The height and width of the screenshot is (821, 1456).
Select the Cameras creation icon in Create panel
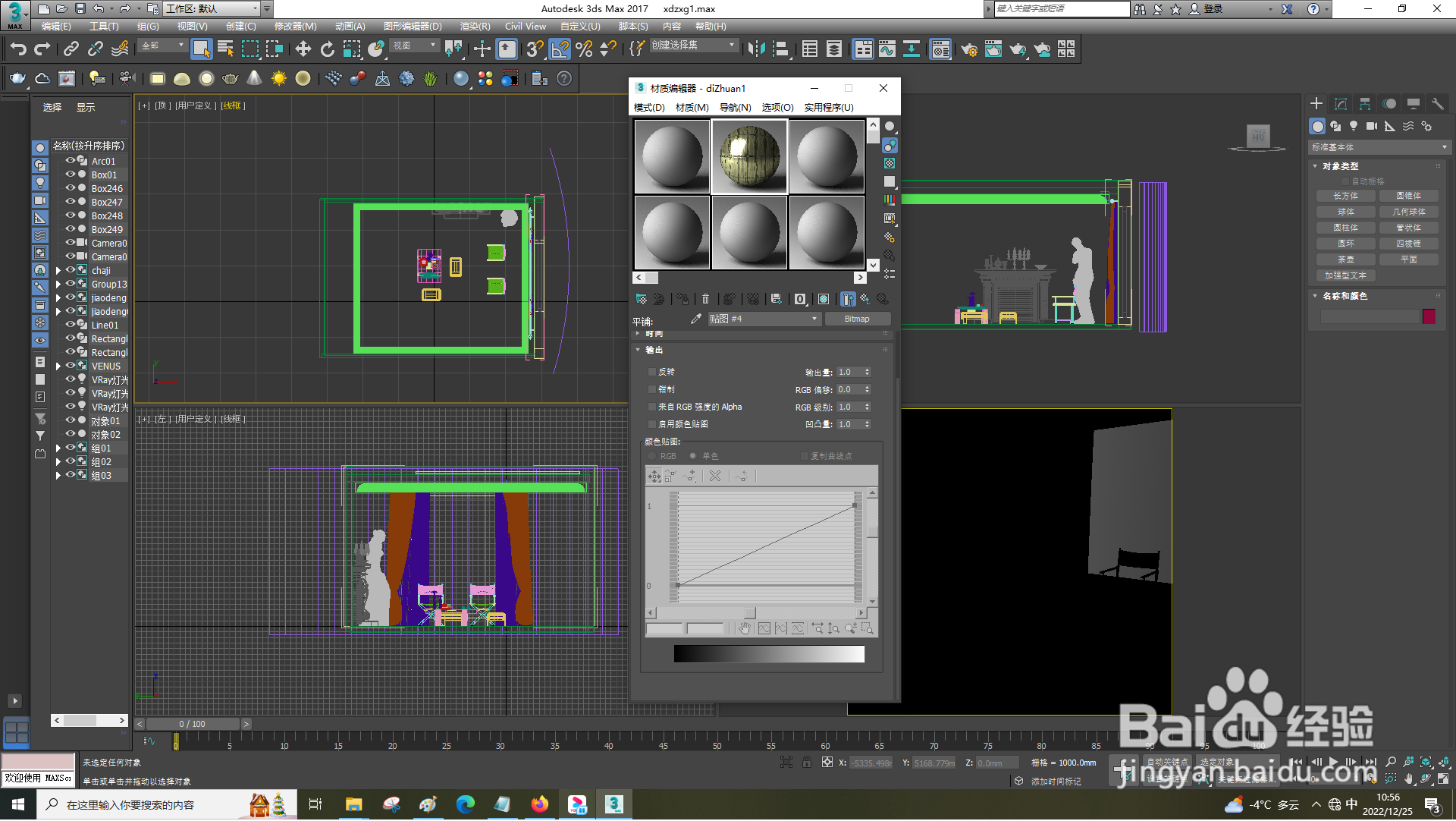tap(1371, 126)
